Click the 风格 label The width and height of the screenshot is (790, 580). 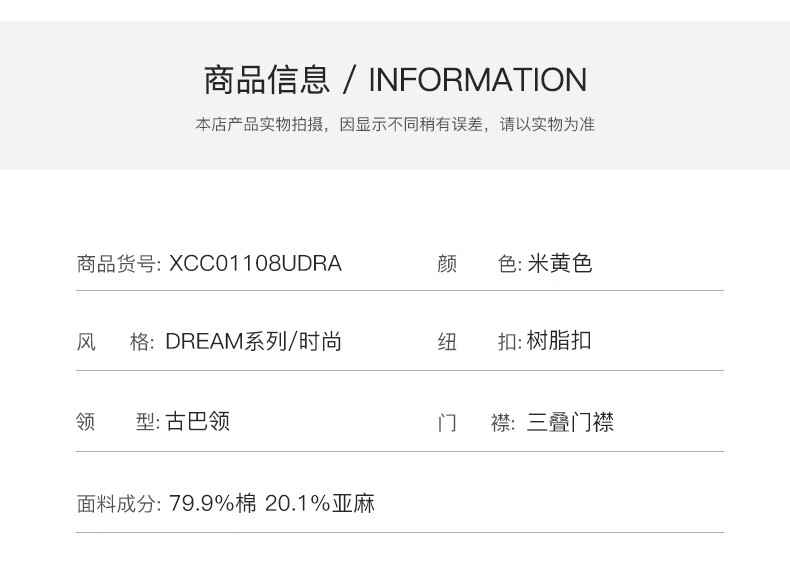pos(116,342)
